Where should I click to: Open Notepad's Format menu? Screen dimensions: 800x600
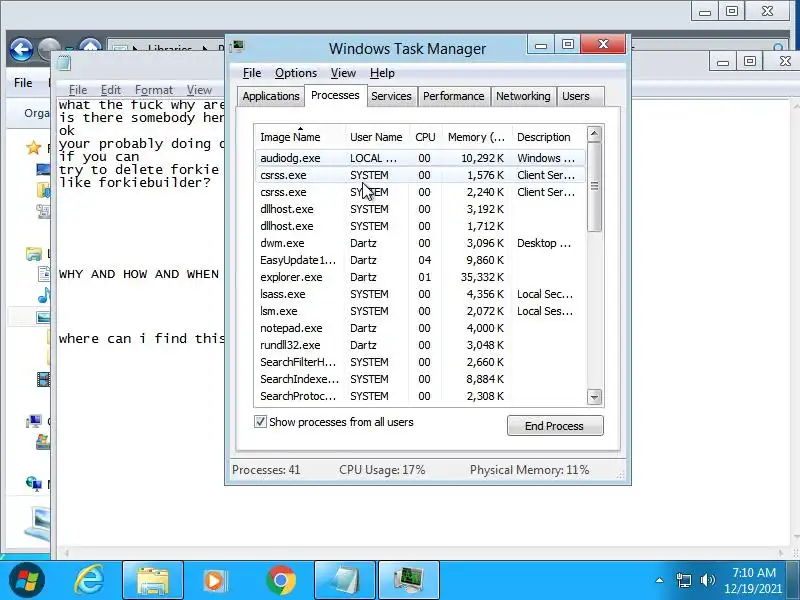coord(154,90)
